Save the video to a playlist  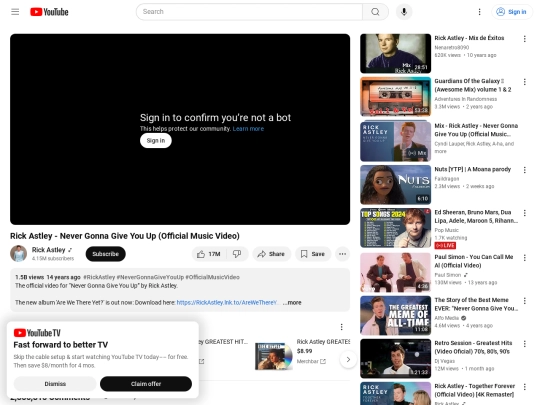tap(313, 254)
